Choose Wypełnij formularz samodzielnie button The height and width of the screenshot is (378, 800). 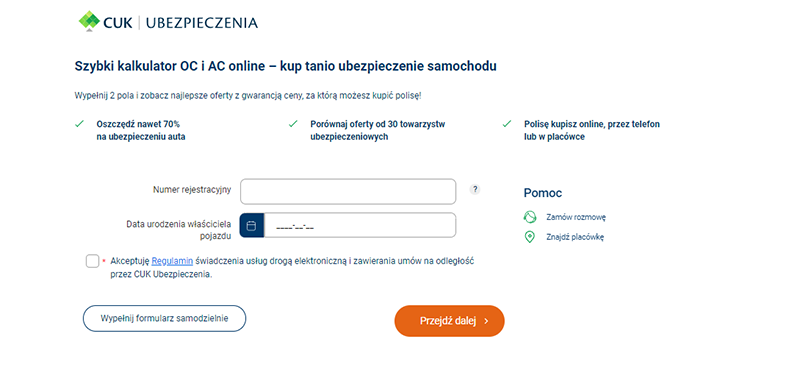[x=164, y=318]
